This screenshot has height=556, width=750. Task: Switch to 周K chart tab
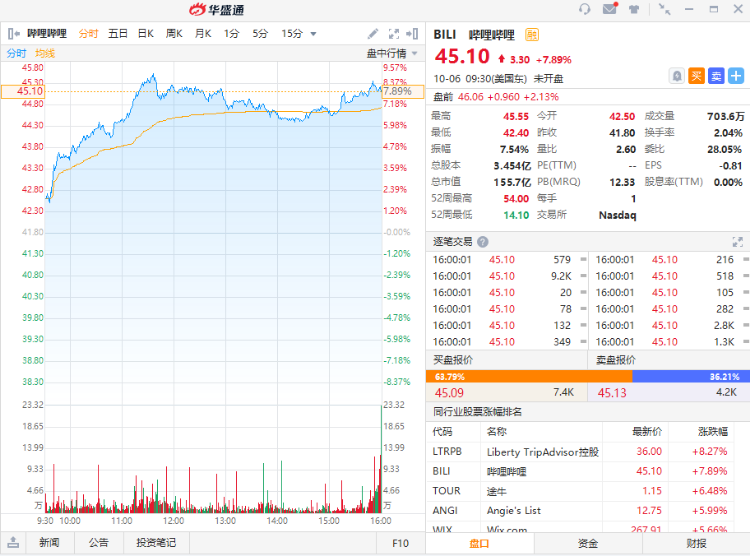click(x=174, y=33)
